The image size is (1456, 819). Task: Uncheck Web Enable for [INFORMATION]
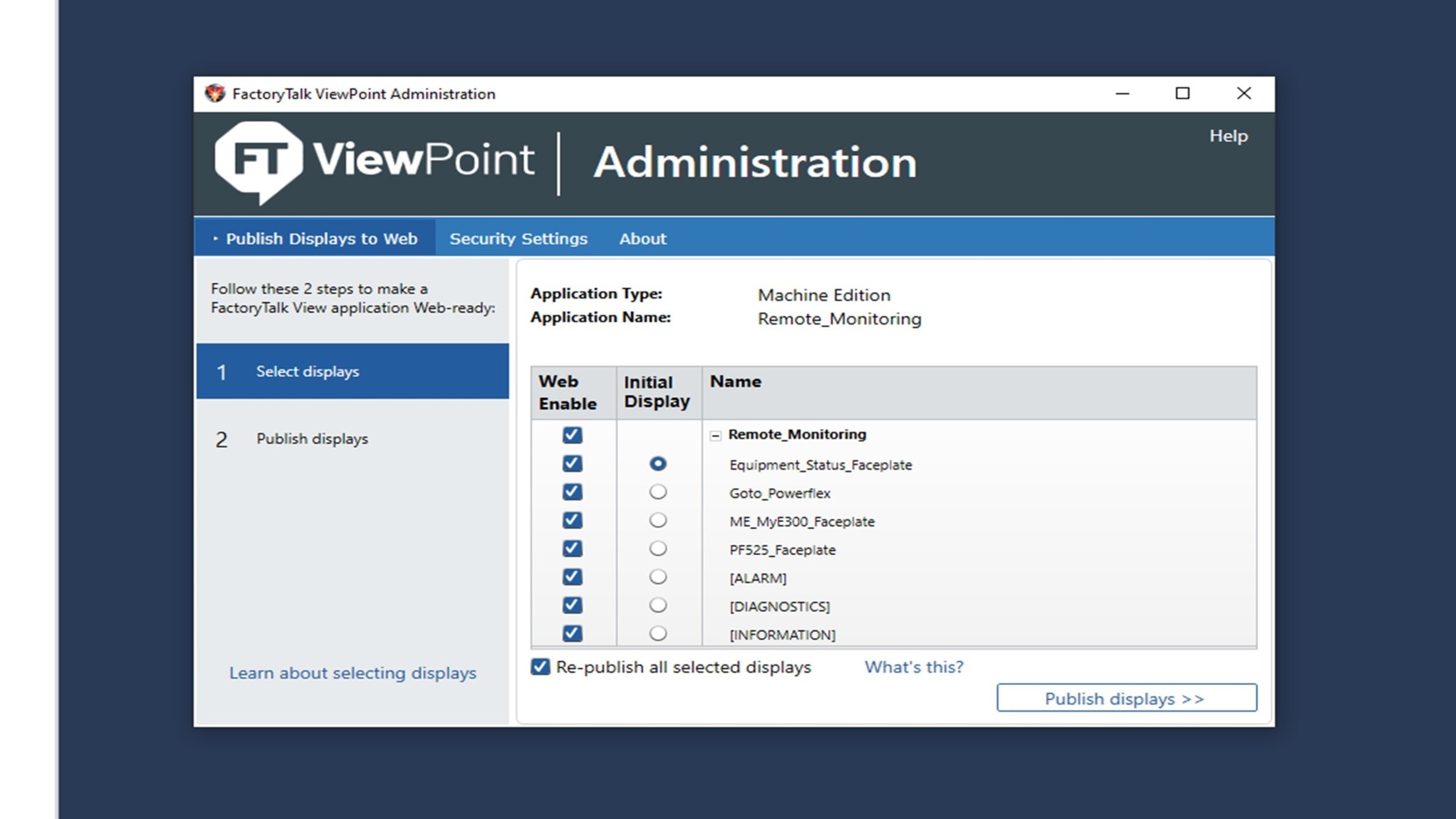click(x=572, y=633)
